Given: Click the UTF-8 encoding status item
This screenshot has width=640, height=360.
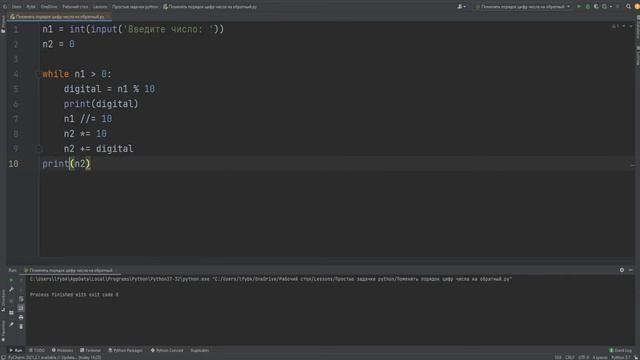Looking at the screenshot, I should tap(584, 357).
